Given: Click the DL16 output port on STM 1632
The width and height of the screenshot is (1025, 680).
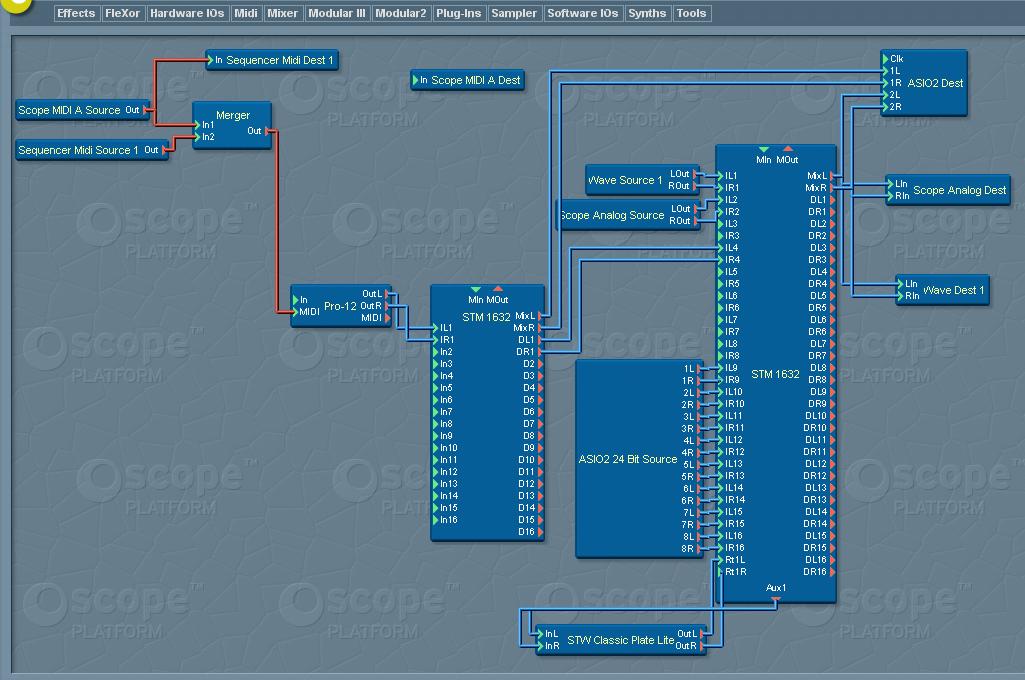Looking at the screenshot, I should pos(832,560).
